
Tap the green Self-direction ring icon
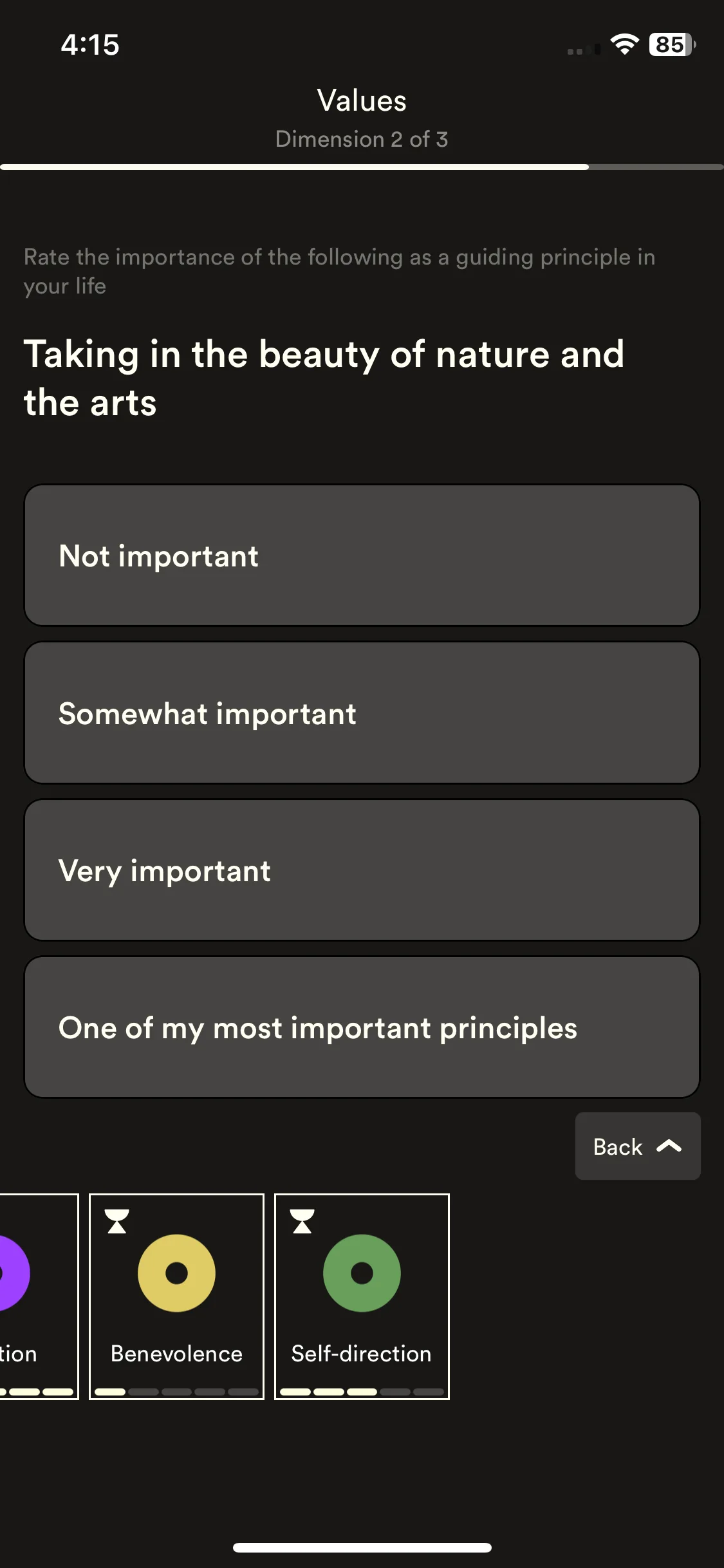362,1273
